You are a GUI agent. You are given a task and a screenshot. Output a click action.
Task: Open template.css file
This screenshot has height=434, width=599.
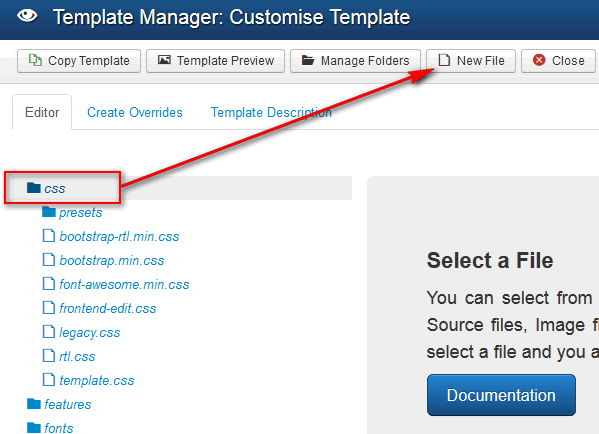[x=97, y=381]
